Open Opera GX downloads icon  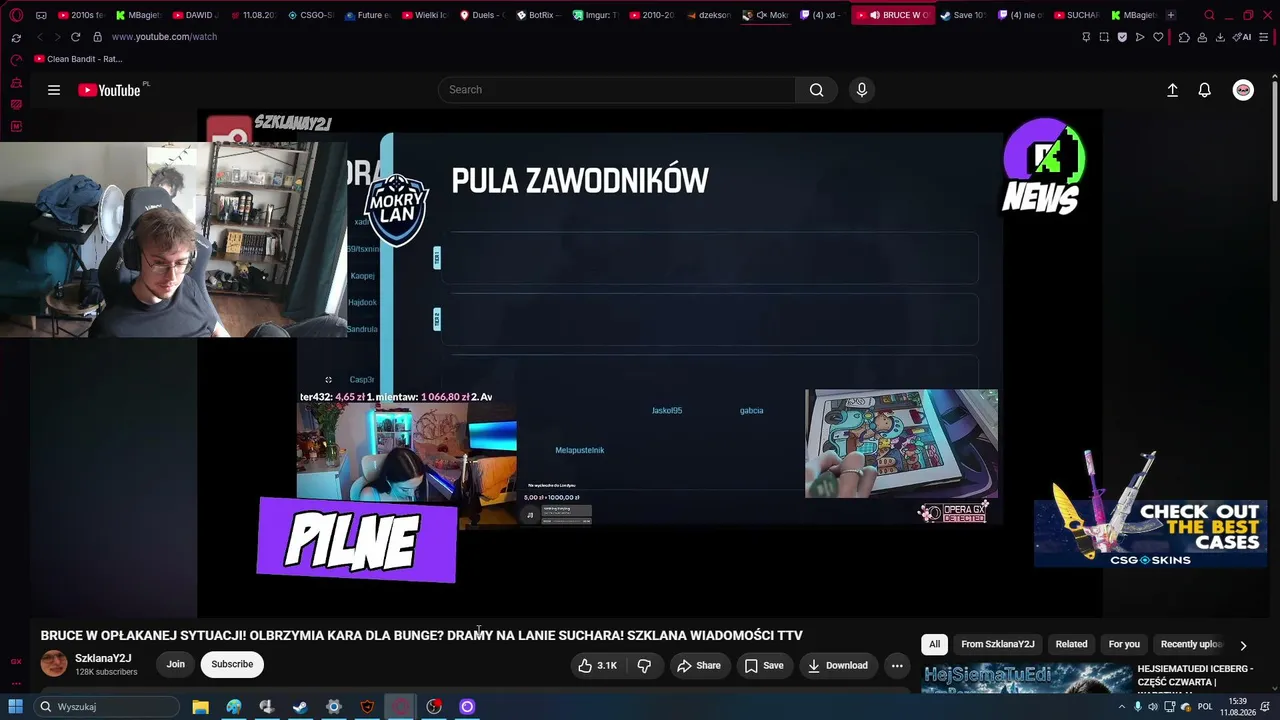click(1220, 37)
